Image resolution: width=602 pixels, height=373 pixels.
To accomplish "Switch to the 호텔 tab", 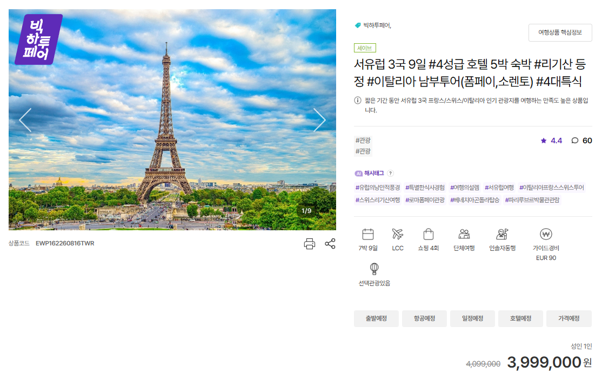I will [x=521, y=319].
